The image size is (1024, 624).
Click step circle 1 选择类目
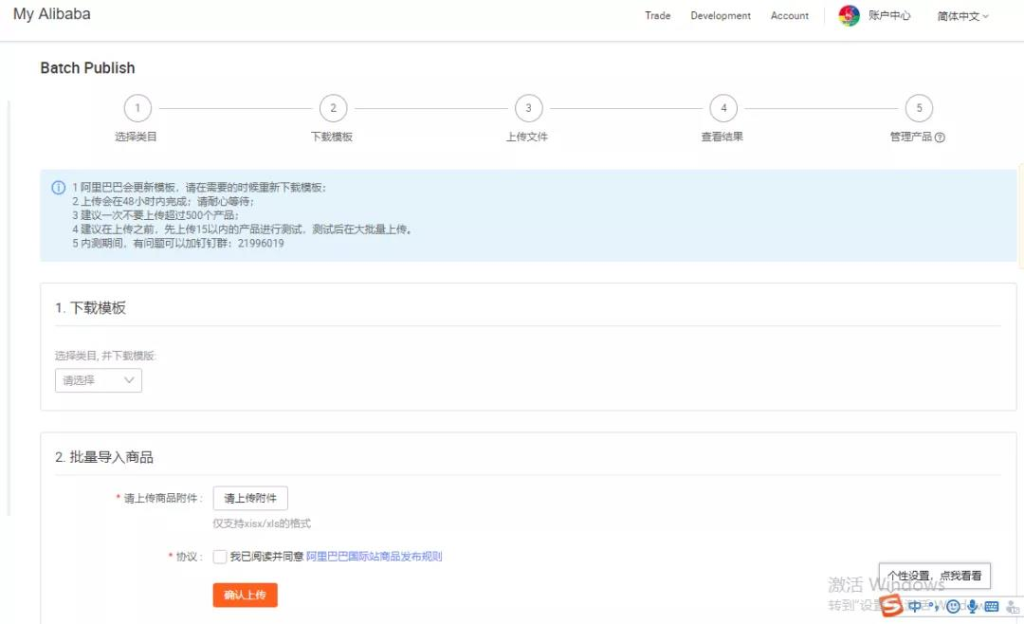(x=137, y=108)
